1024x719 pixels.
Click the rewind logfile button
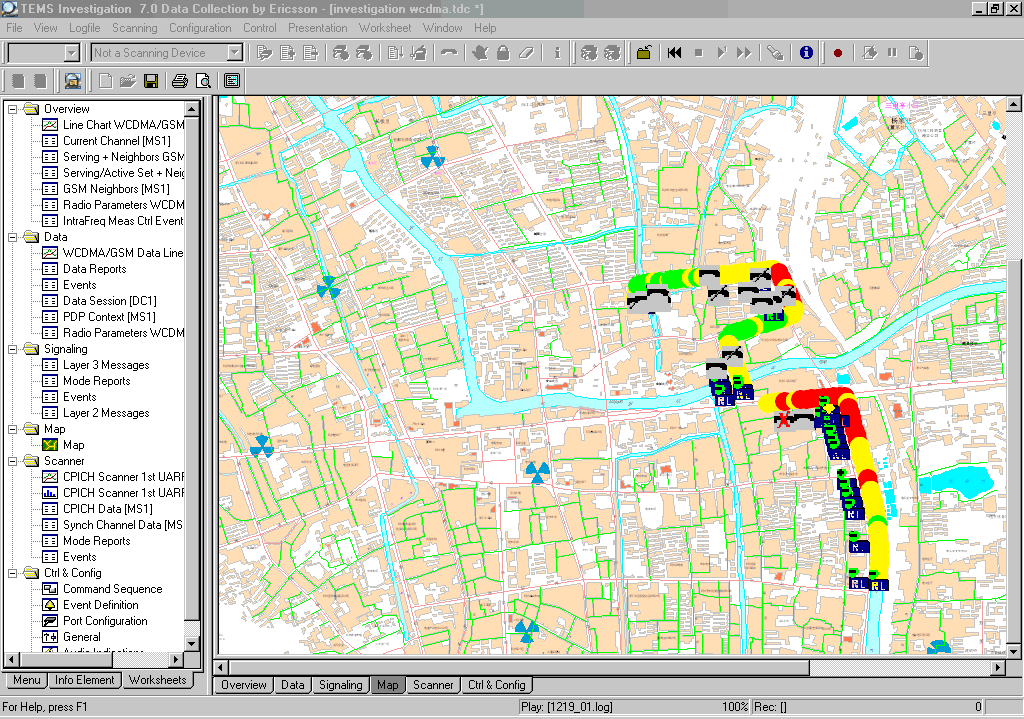pyautogui.click(x=675, y=53)
